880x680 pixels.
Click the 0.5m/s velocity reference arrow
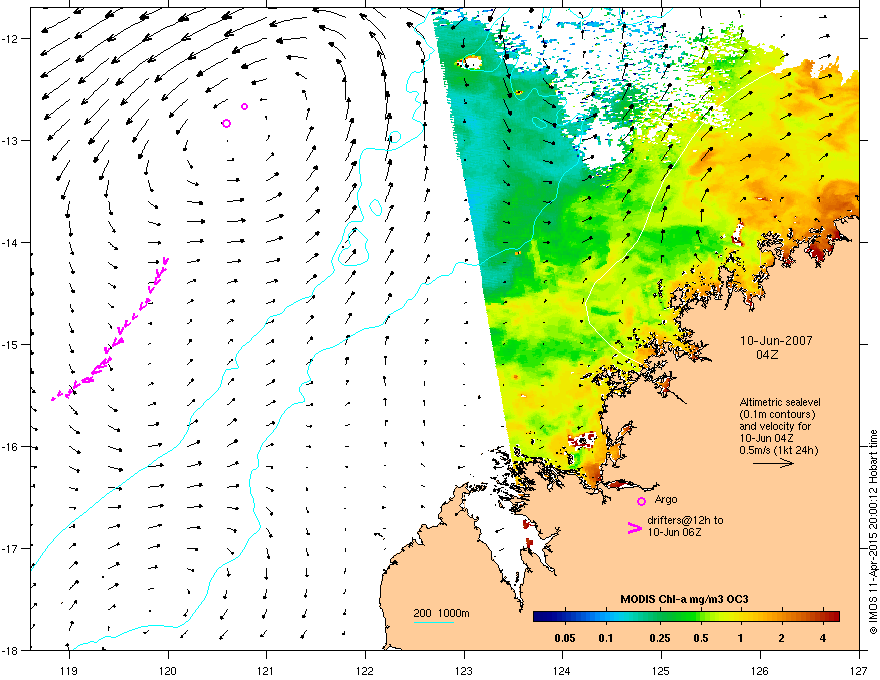click(x=773, y=463)
